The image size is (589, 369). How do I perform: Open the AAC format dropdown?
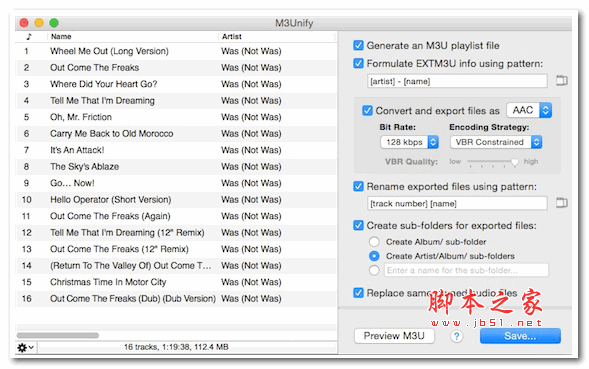pyautogui.click(x=529, y=110)
